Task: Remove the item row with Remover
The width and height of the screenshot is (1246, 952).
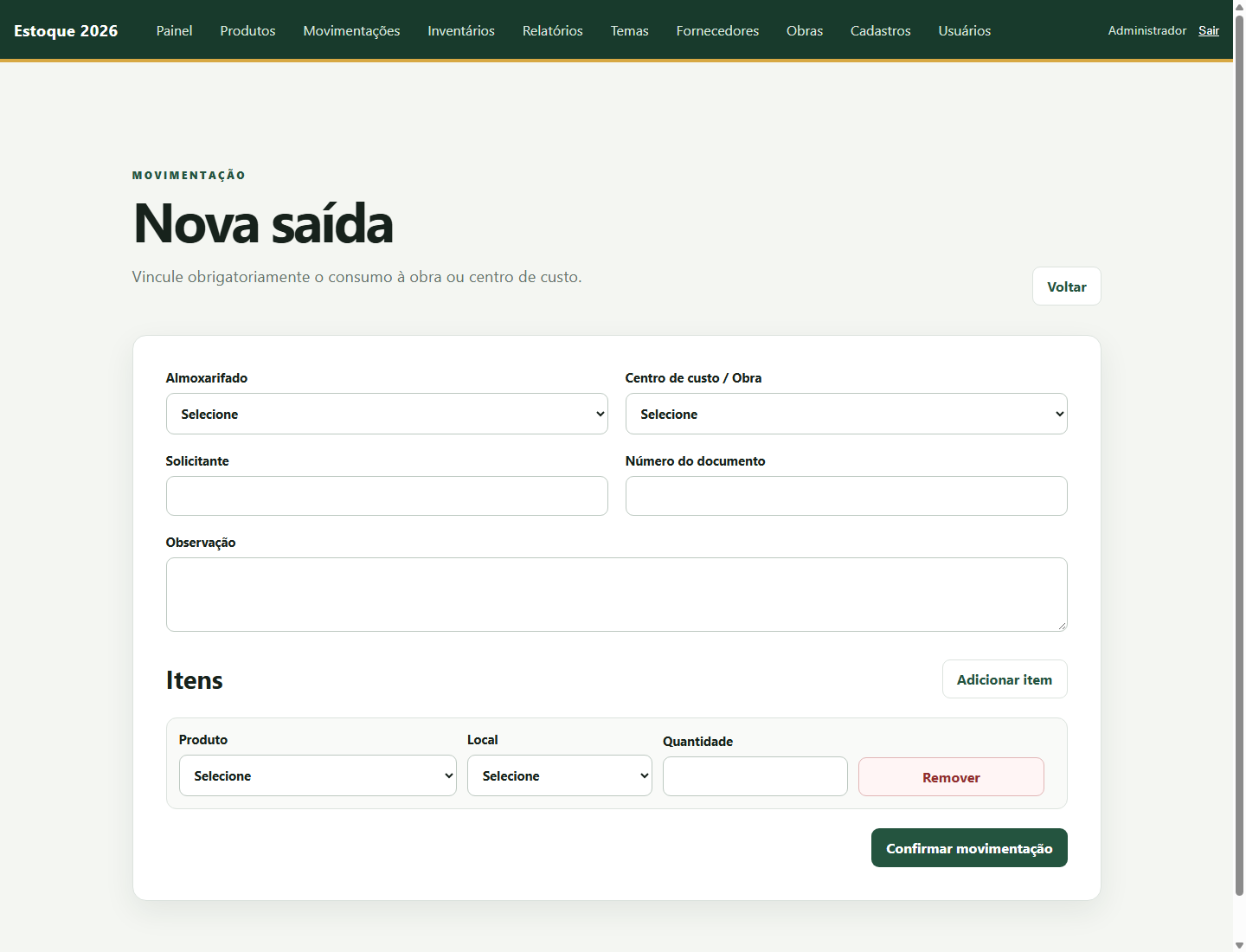Action: [951, 777]
